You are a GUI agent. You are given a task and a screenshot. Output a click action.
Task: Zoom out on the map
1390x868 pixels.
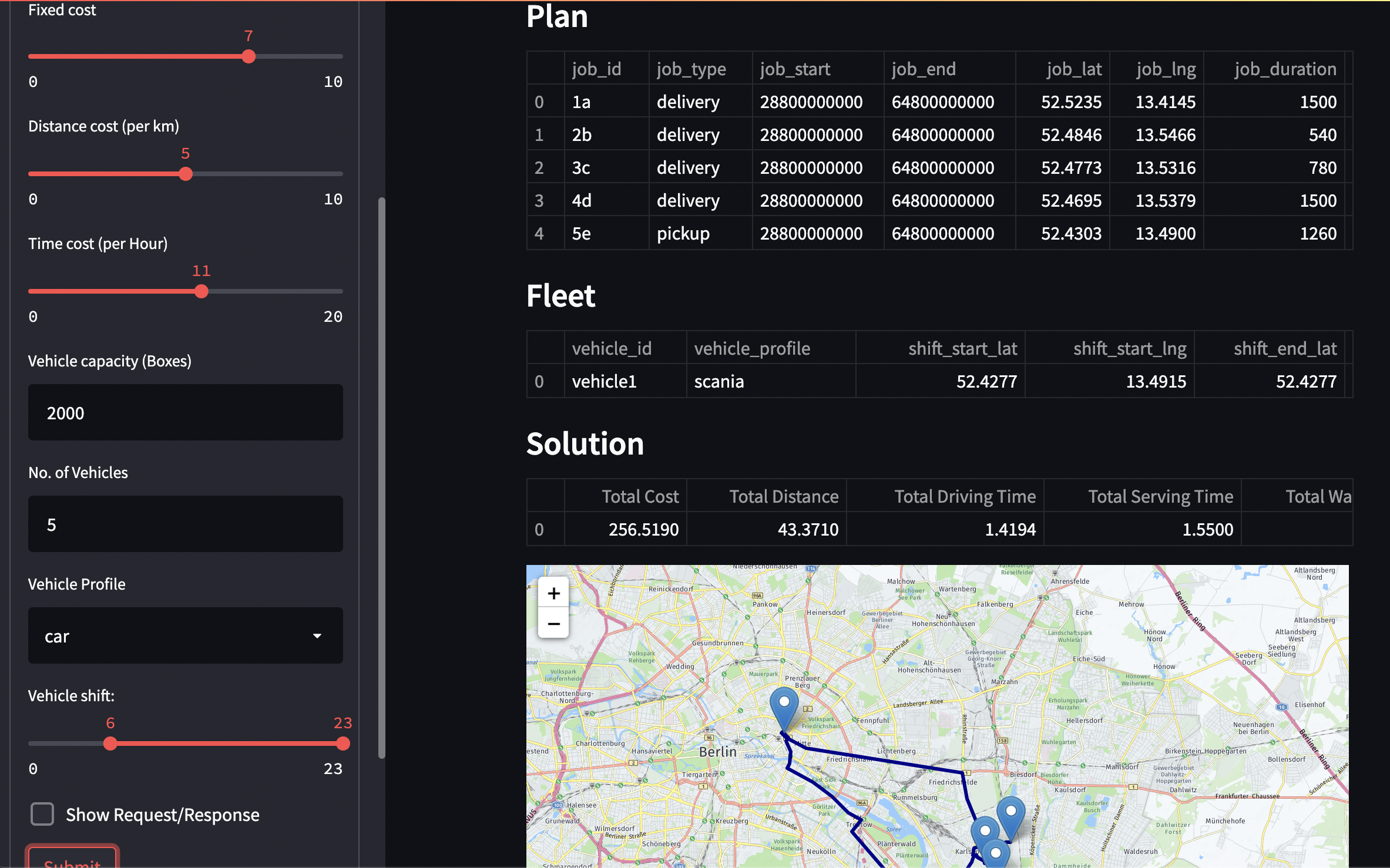coord(553,624)
